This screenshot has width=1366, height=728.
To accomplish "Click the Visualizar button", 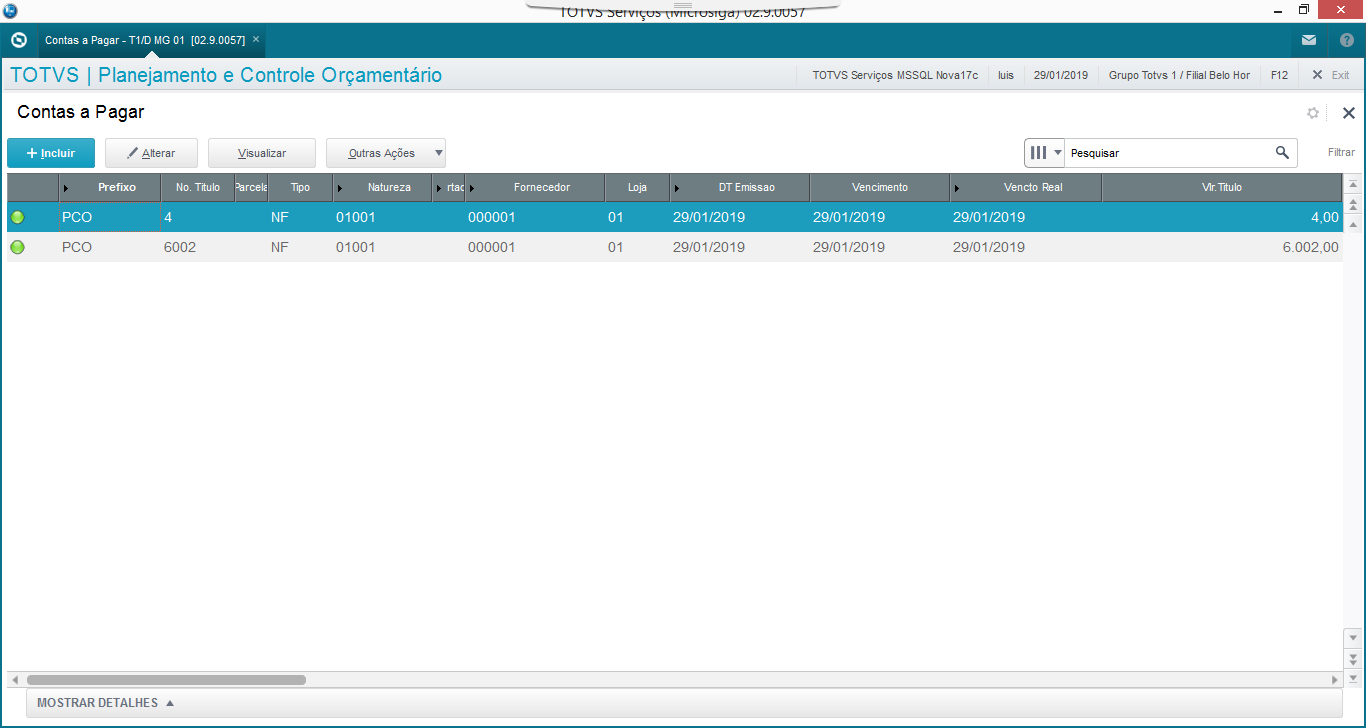I will [262, 153].
